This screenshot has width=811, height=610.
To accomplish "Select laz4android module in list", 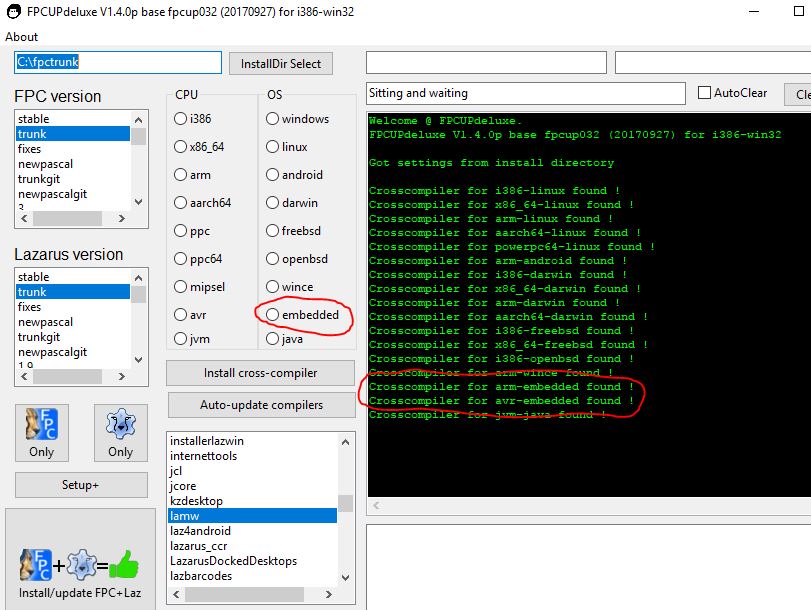I will 252,531.
